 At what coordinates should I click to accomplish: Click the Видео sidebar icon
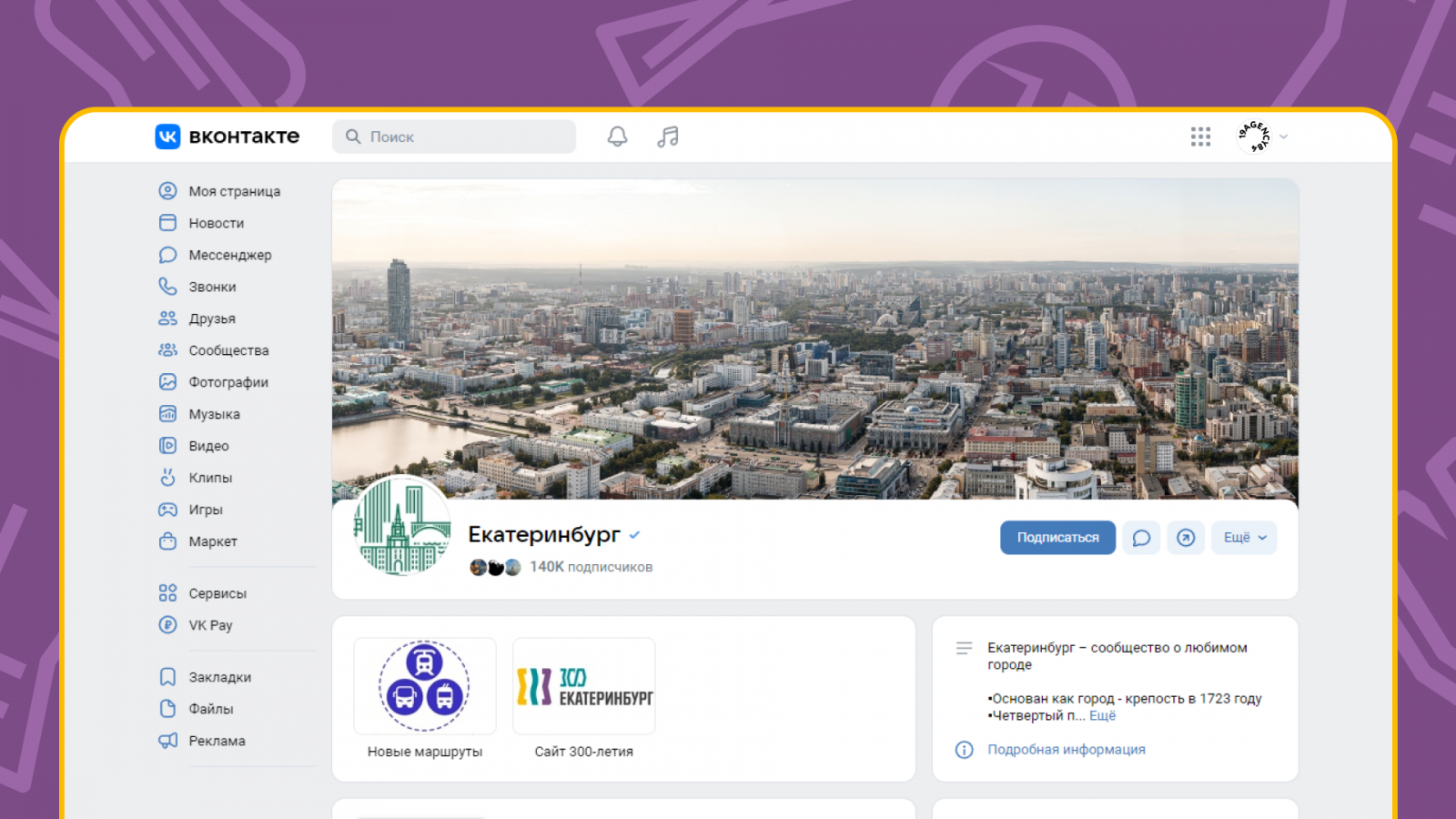pyautogui.click(x=167, y=446)
